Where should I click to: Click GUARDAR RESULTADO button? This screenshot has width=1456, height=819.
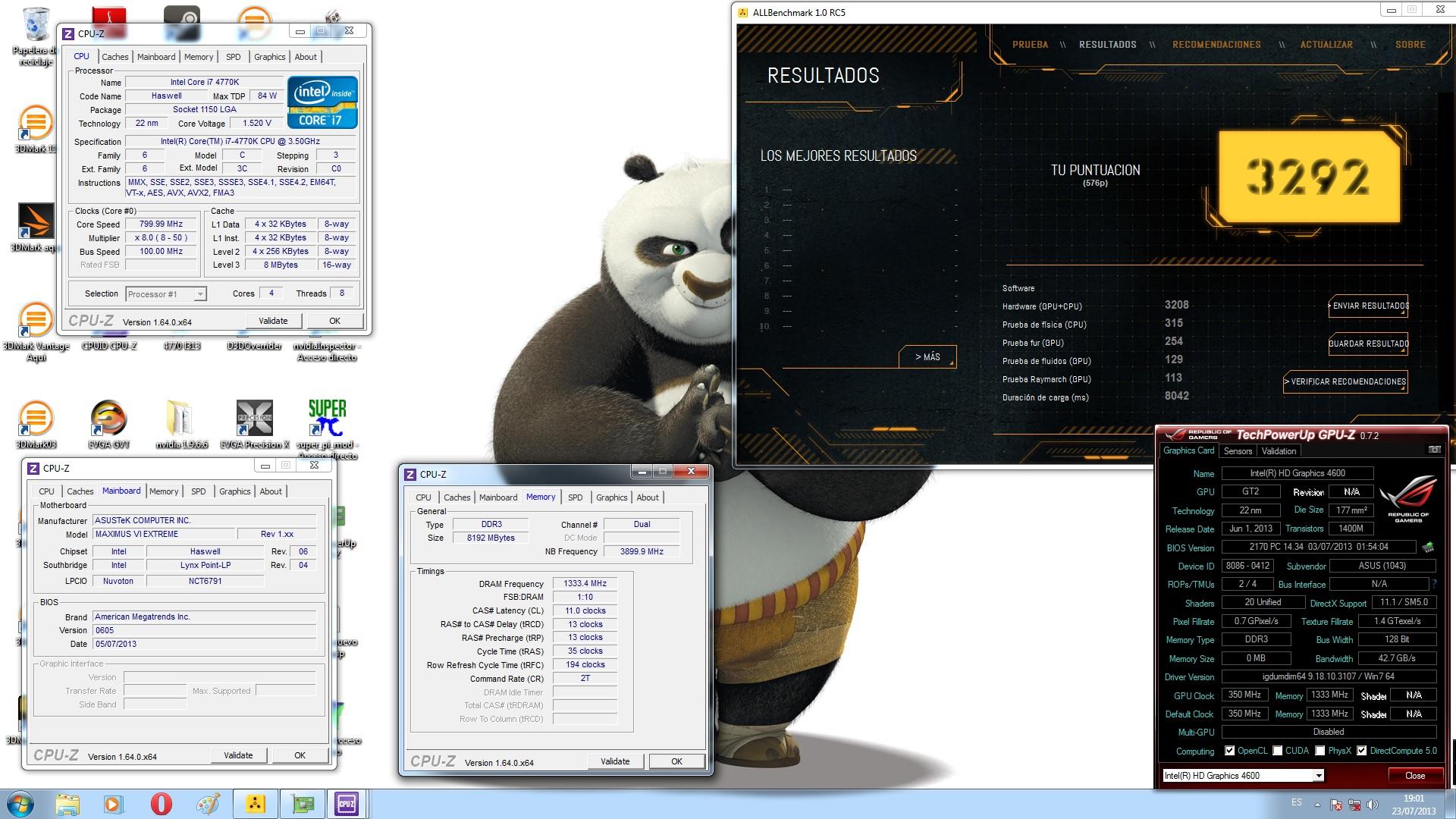coord(1369,344)
